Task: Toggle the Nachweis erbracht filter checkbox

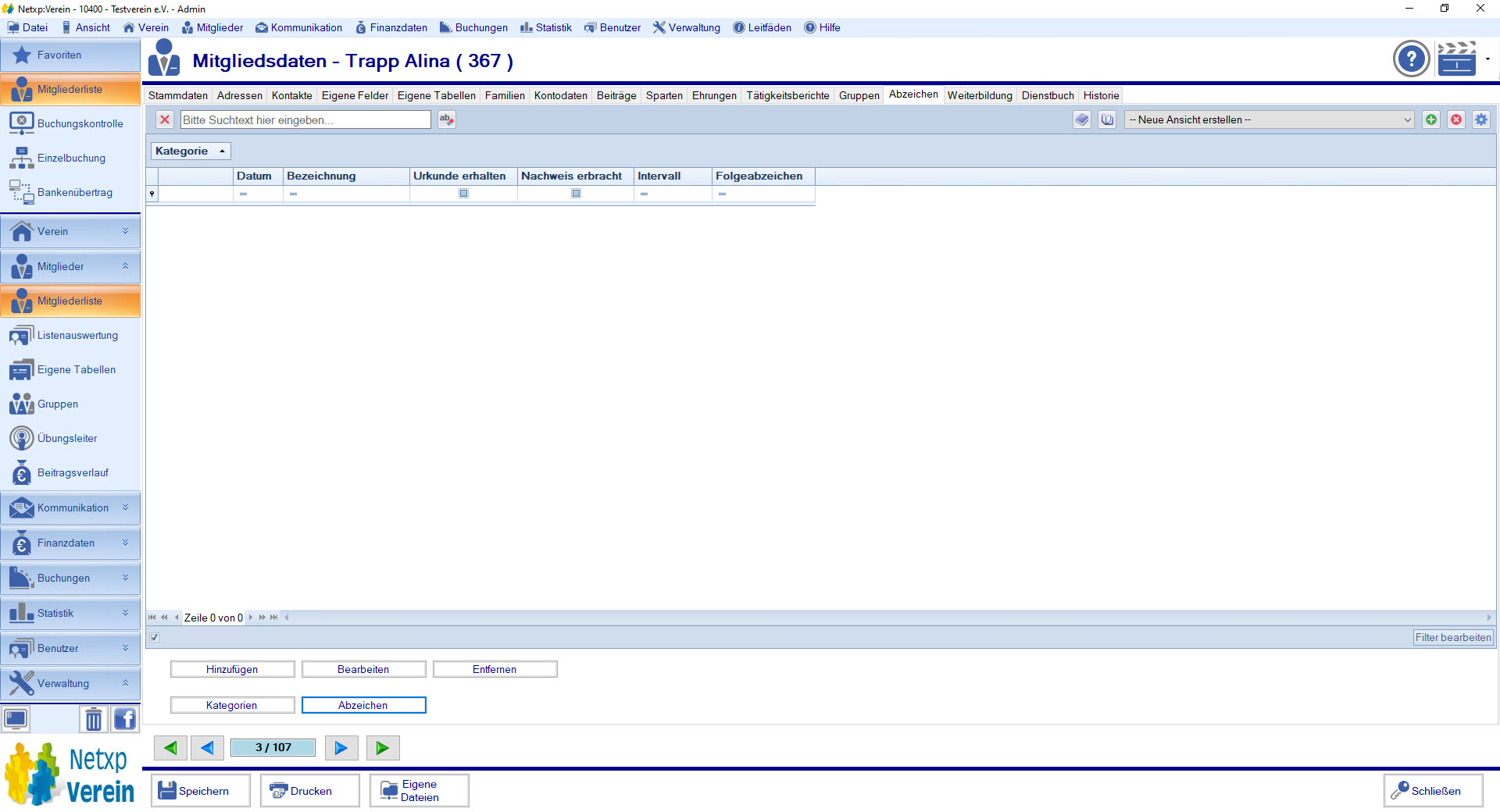Action: point(576,194)
